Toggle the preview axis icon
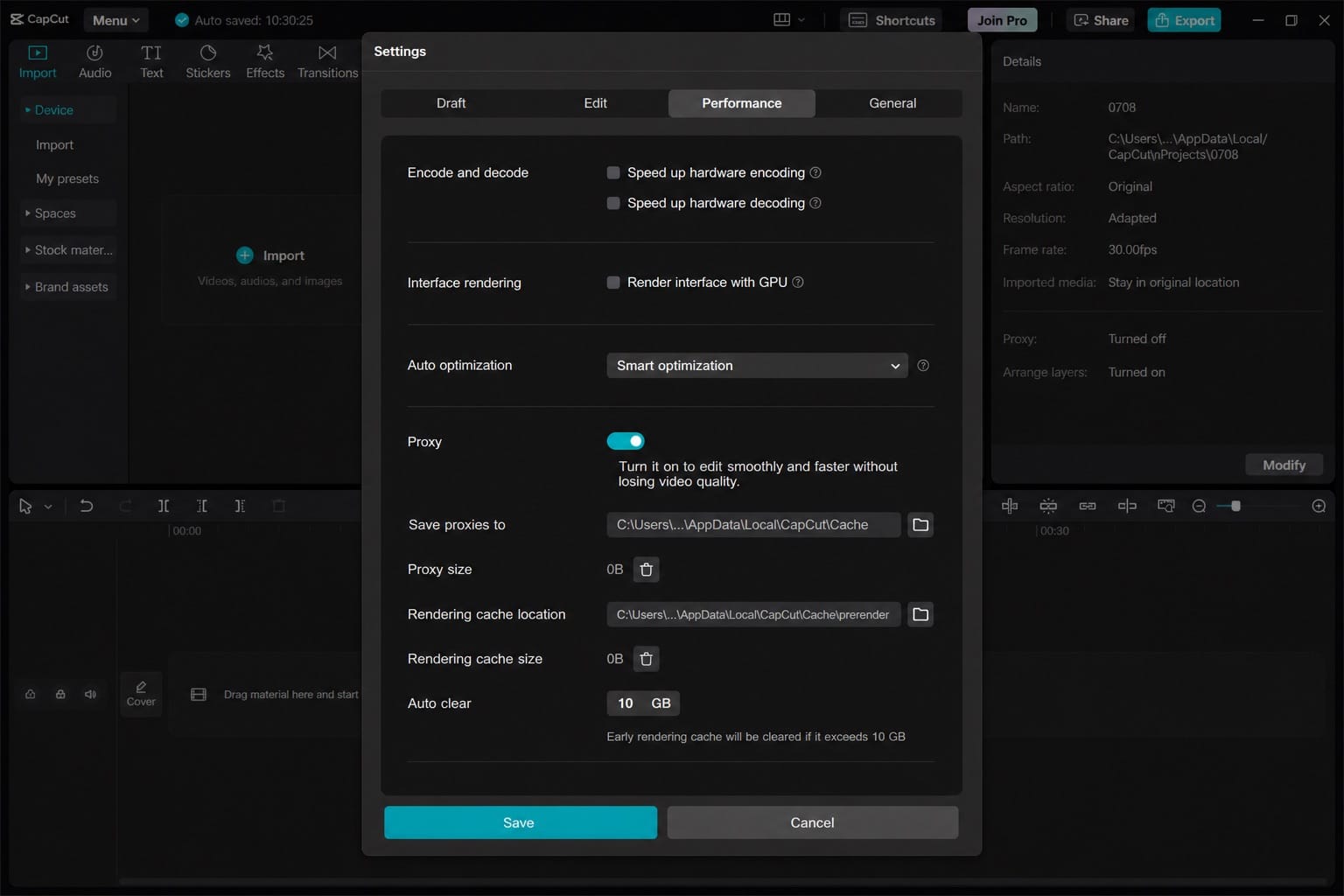This screenshot has height=896, width=1344. click(1127, 506)
